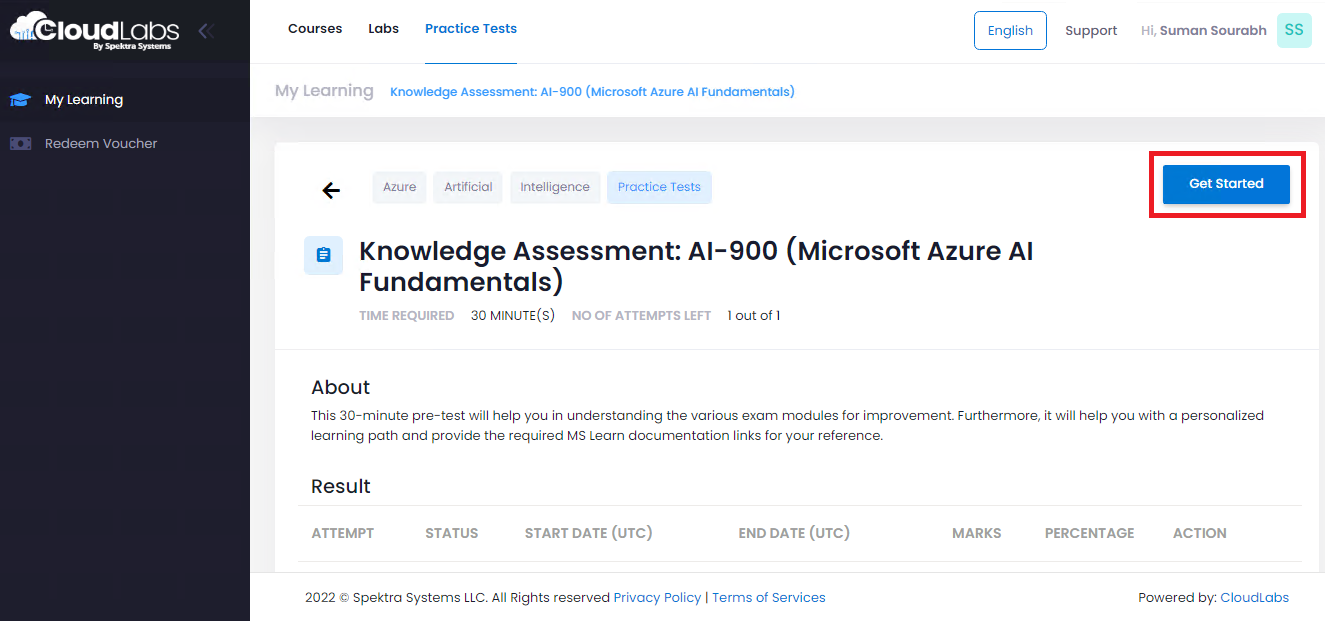Click the Intelligence tag chip
The image size is (1325, 621).
tap(555, 187)
